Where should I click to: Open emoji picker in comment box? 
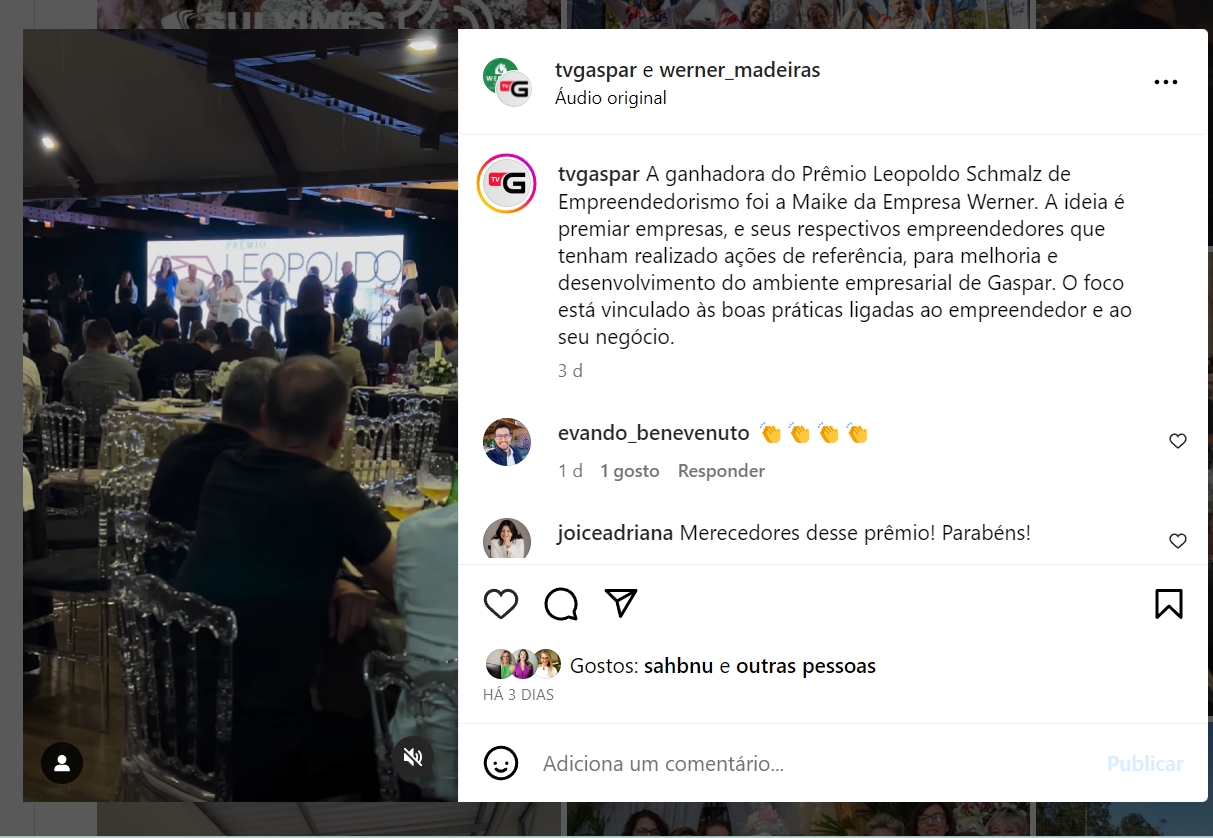(x=501, y=763)
